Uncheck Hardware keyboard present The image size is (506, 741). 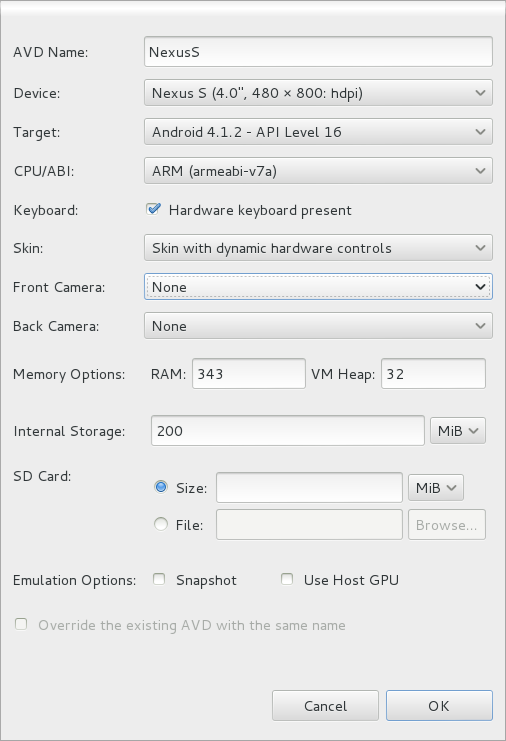(x=154, y=209)
